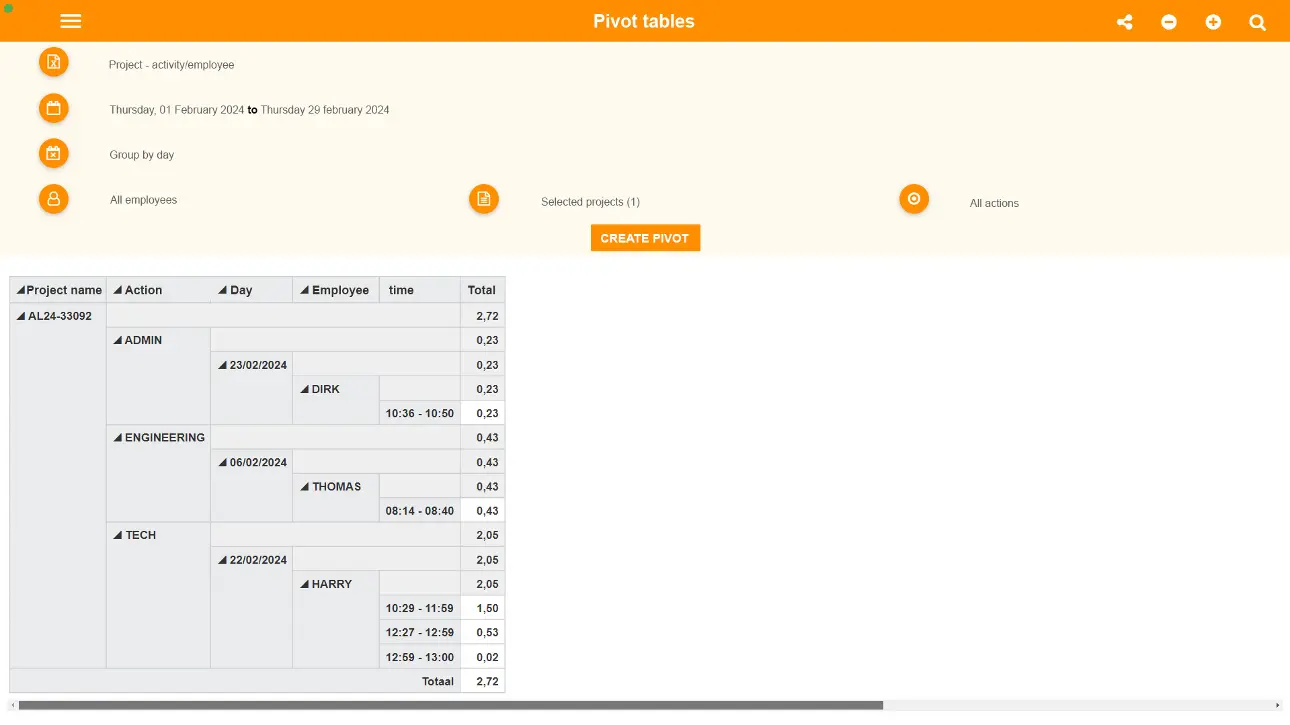Select time entry 12:27 - 12:59
The image size is (1290, 725).
(x=420, y=632)
